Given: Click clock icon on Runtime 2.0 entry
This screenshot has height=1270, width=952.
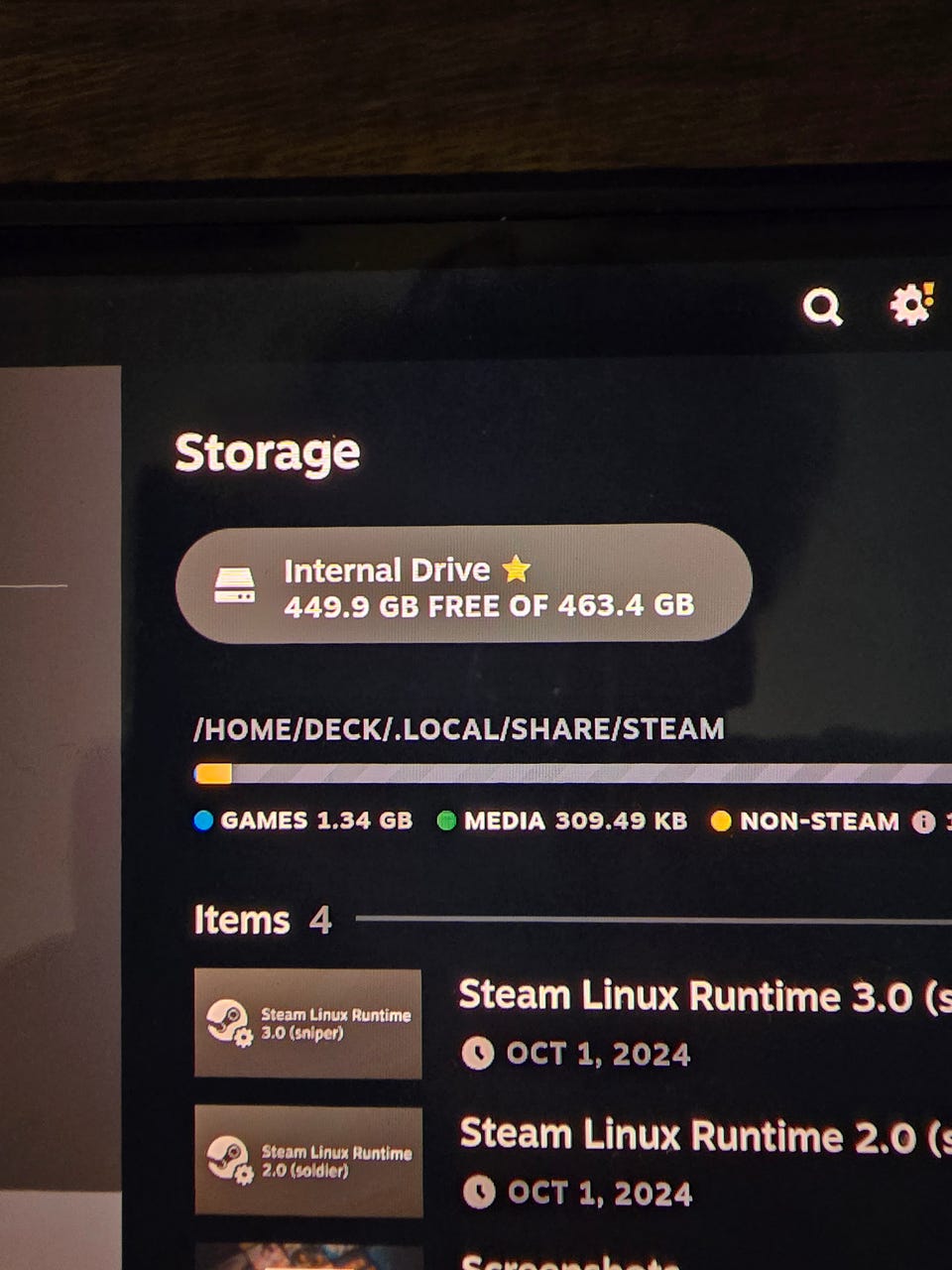Looking at the screenshot, I should [x=479, y=1192].
